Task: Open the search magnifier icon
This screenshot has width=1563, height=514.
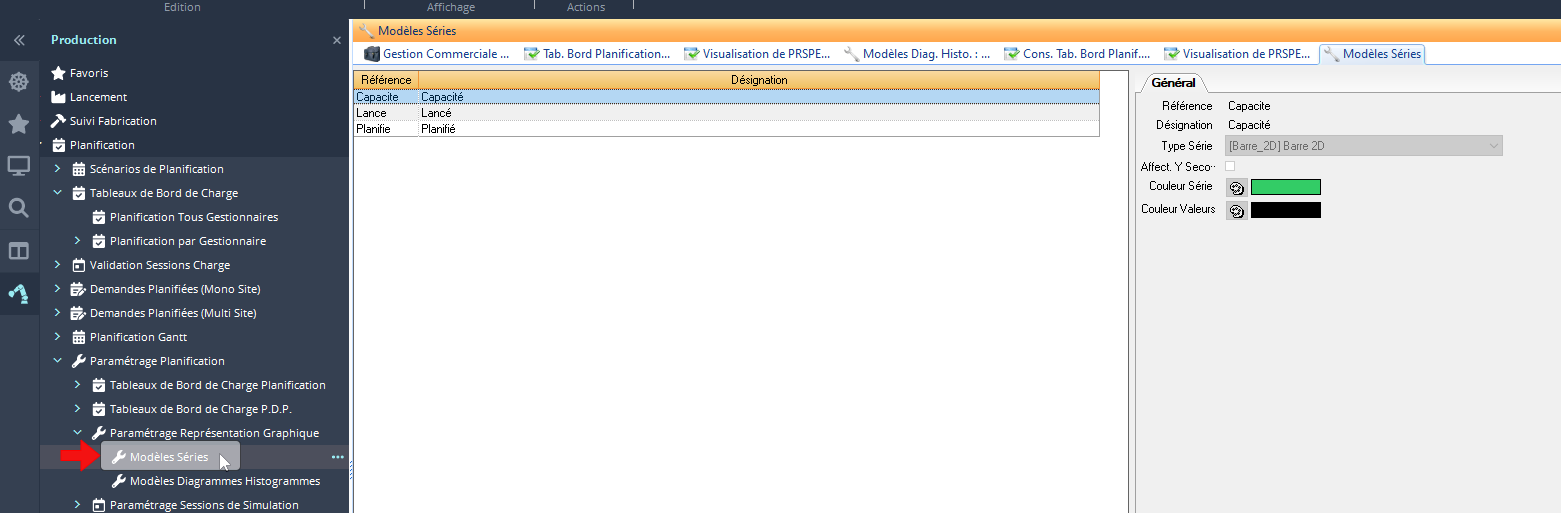Action: click(x=18, y=208)
